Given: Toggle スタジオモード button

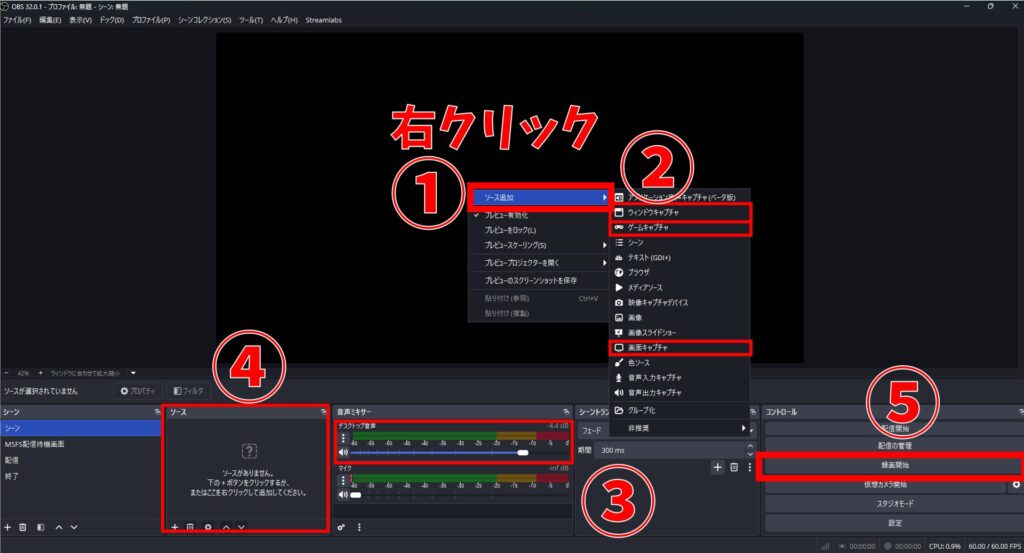Looking at the screenshot, I should tap(894, 503).
